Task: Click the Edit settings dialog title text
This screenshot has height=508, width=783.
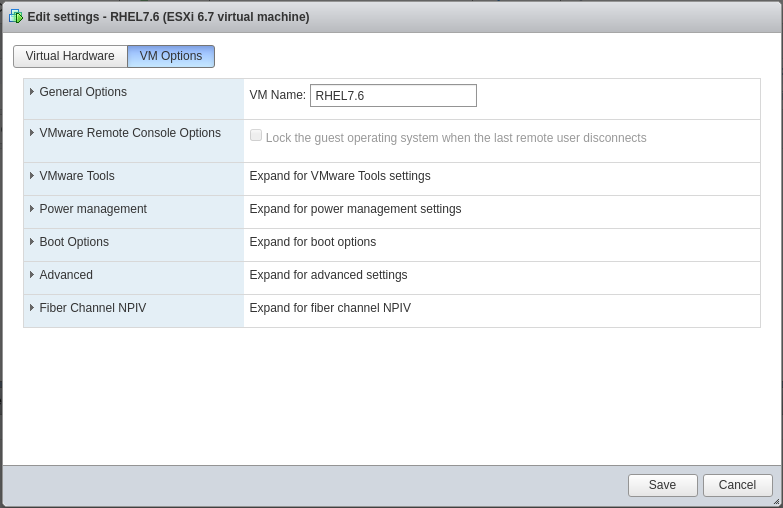Action: pyautogui.click(x=168, y=17)
